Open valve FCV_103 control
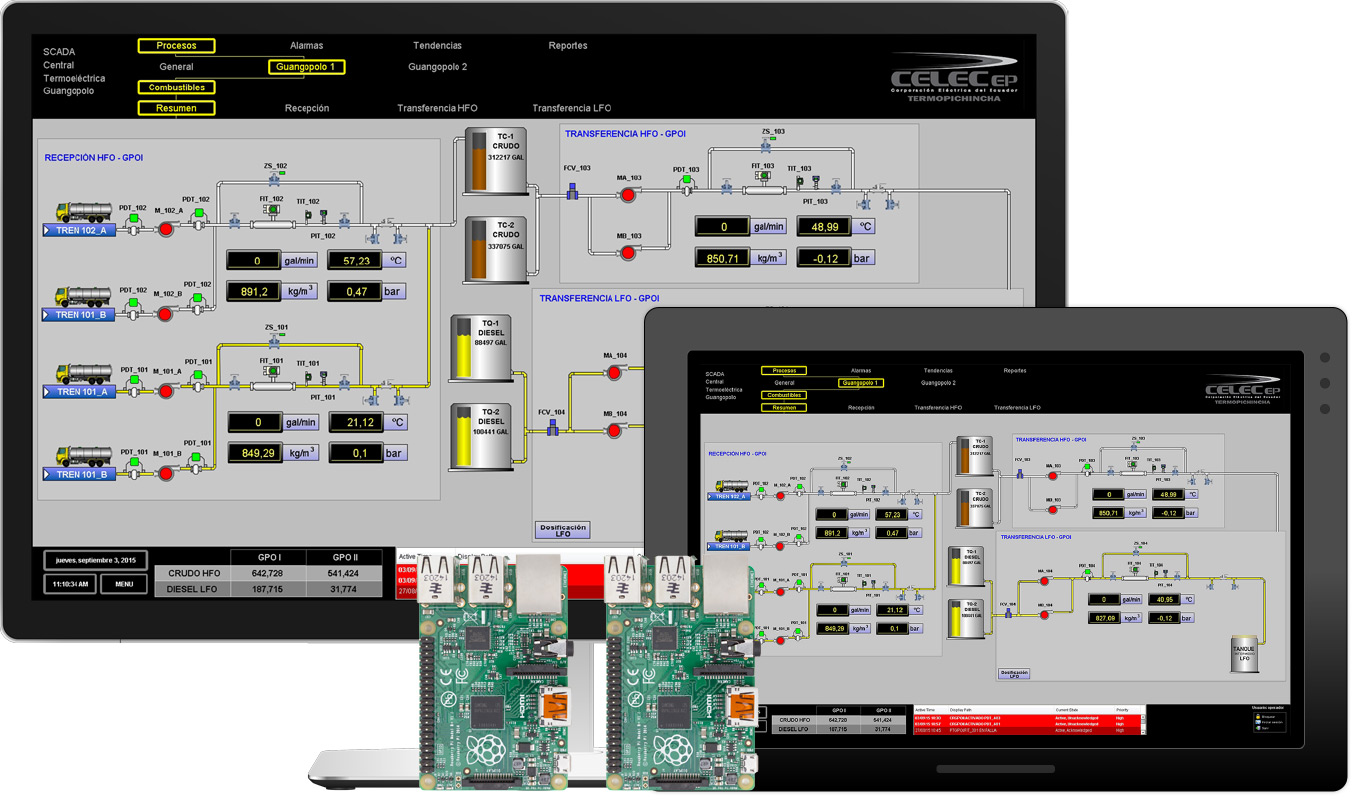 (572, 193)
